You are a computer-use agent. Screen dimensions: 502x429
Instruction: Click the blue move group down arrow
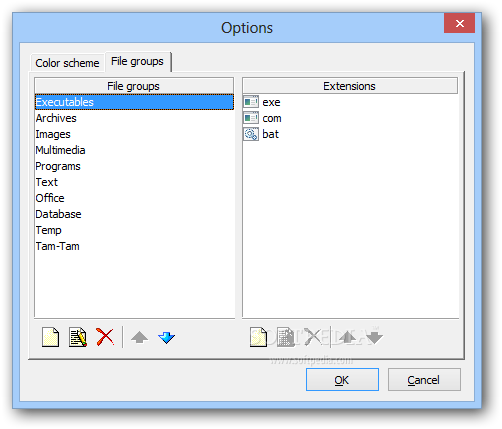pos(167,337)
